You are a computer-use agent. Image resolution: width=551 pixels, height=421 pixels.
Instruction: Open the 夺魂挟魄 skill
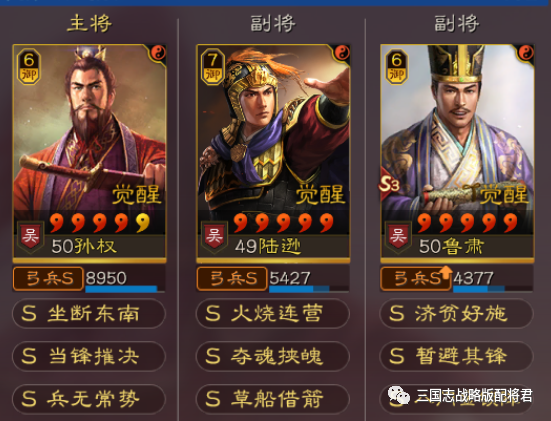point(273,356)
